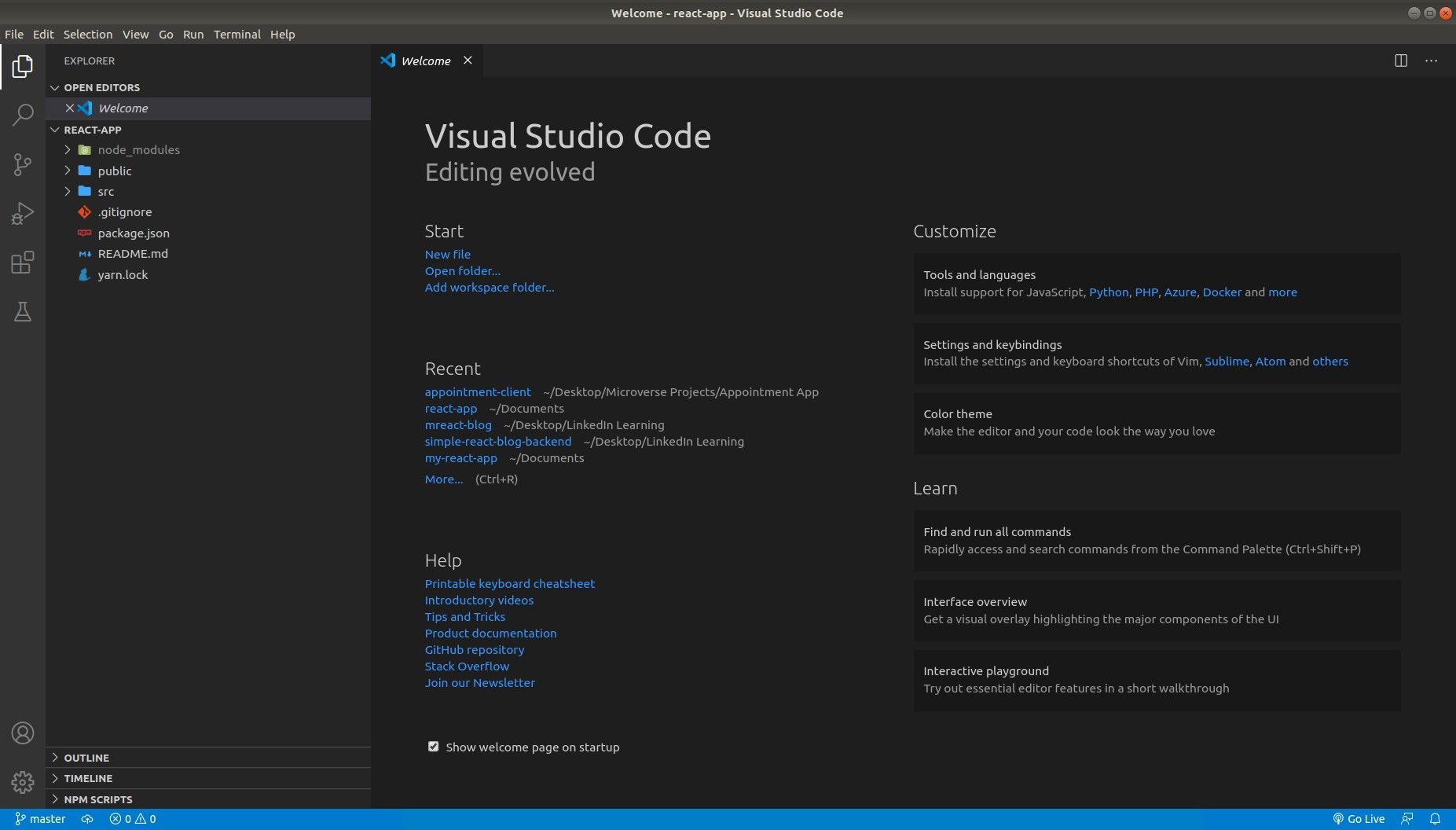Image resolution: width=1456 pixels, height=830 pixels.
Task: Open the Search view in activity bar
Action: click(23, 115)
